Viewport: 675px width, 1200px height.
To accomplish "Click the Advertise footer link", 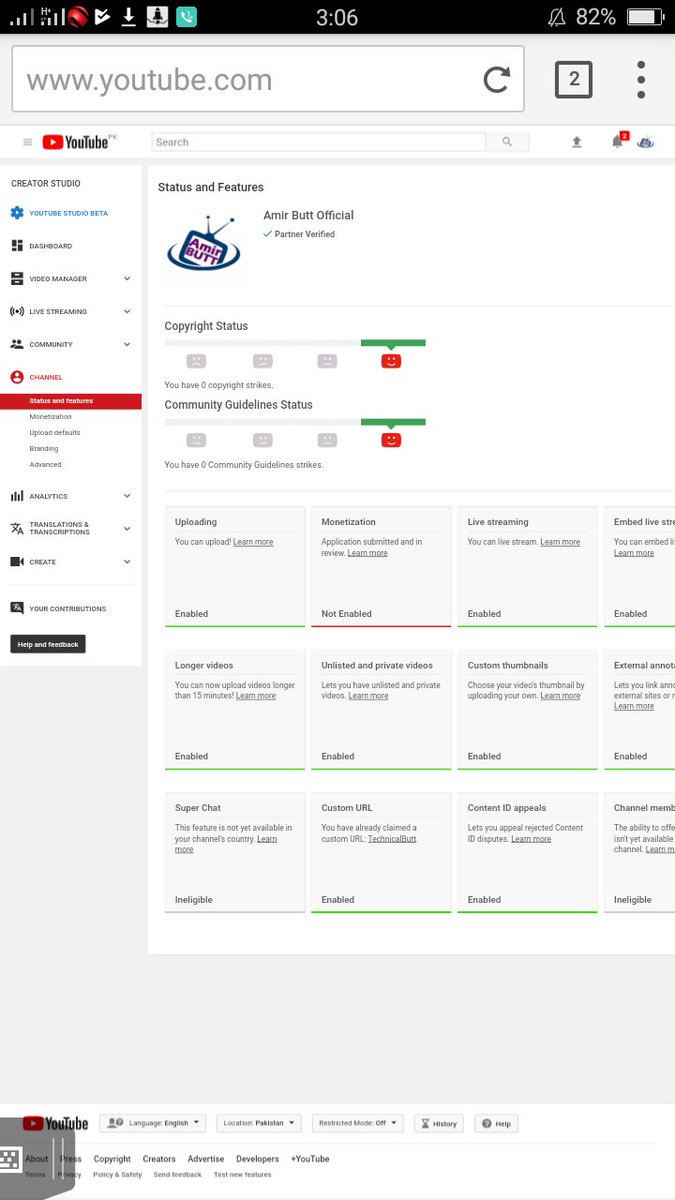I will click(x=206, y=1159).
